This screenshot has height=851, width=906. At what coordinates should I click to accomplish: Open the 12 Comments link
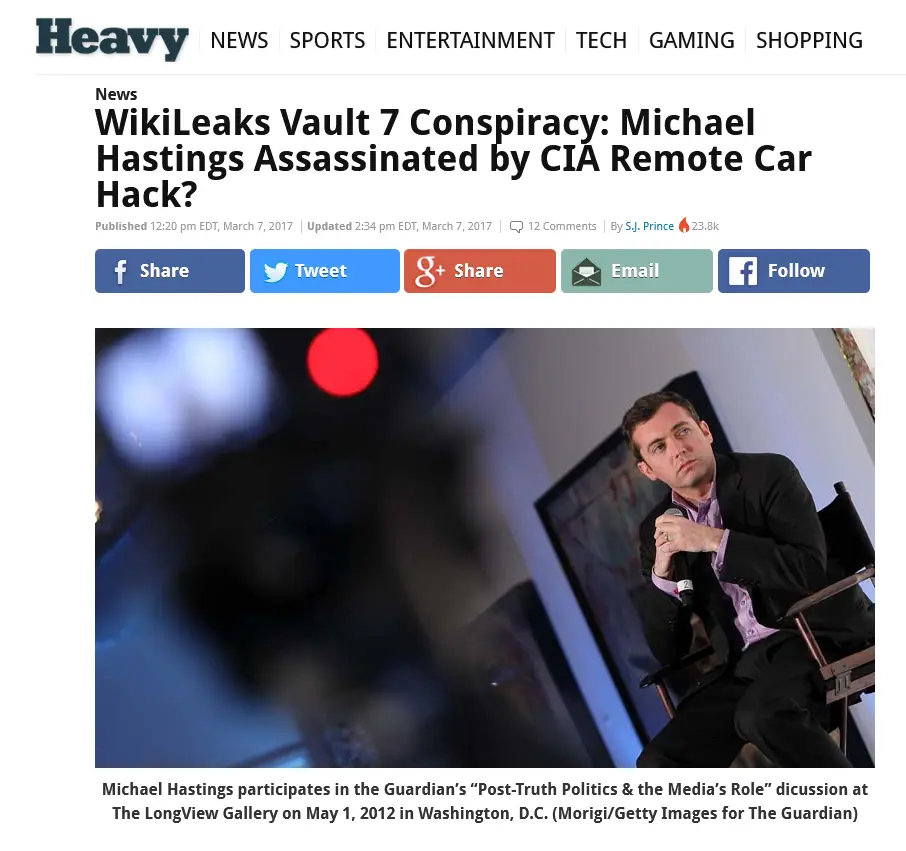click(x=562, y=226)
